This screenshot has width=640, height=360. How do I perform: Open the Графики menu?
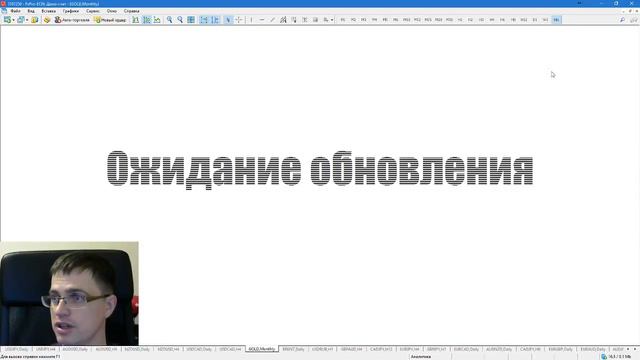pyautogui.click(x=71, y=11)
